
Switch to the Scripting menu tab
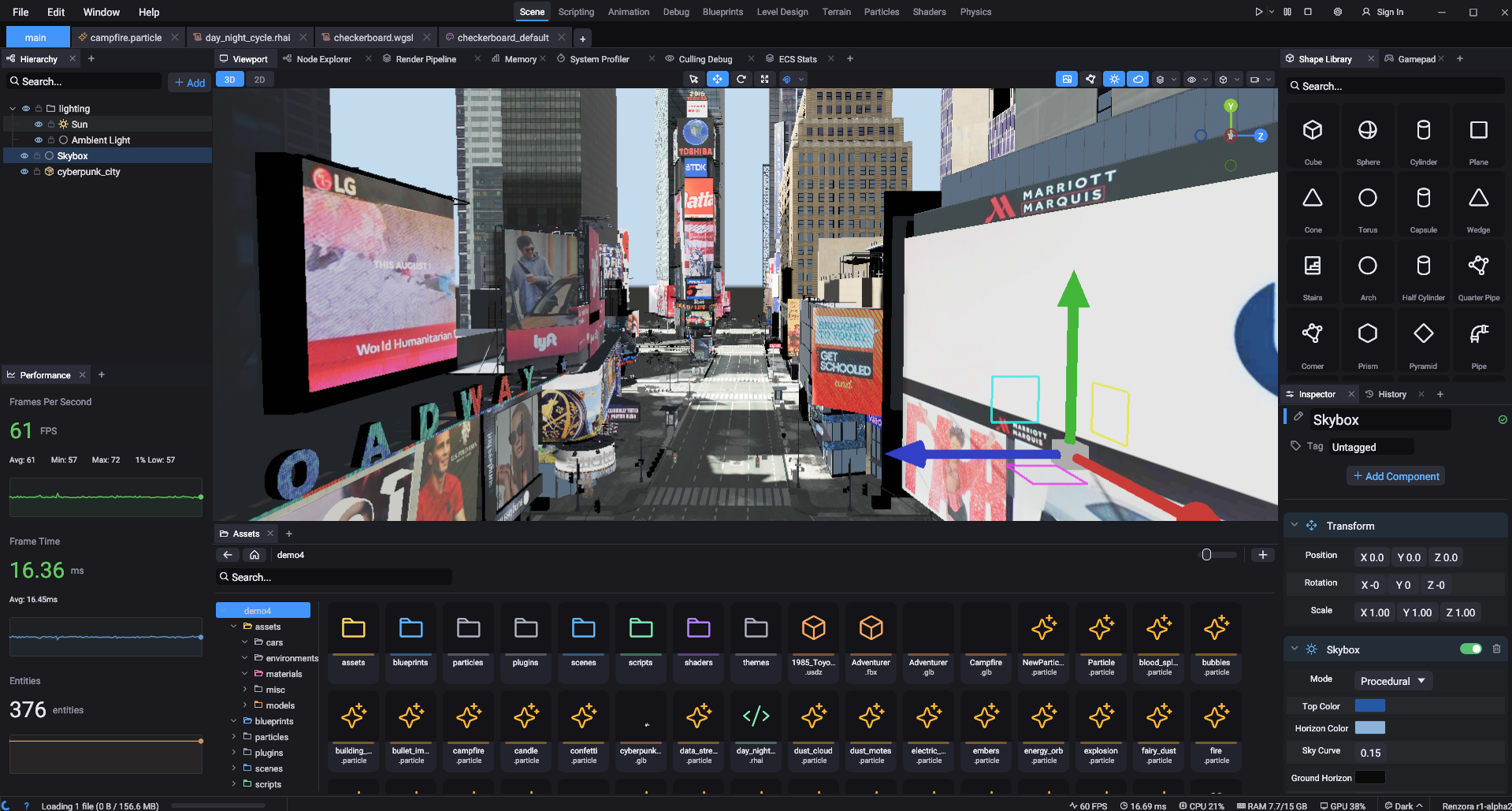pyautogui.click(x=576, y=12)
